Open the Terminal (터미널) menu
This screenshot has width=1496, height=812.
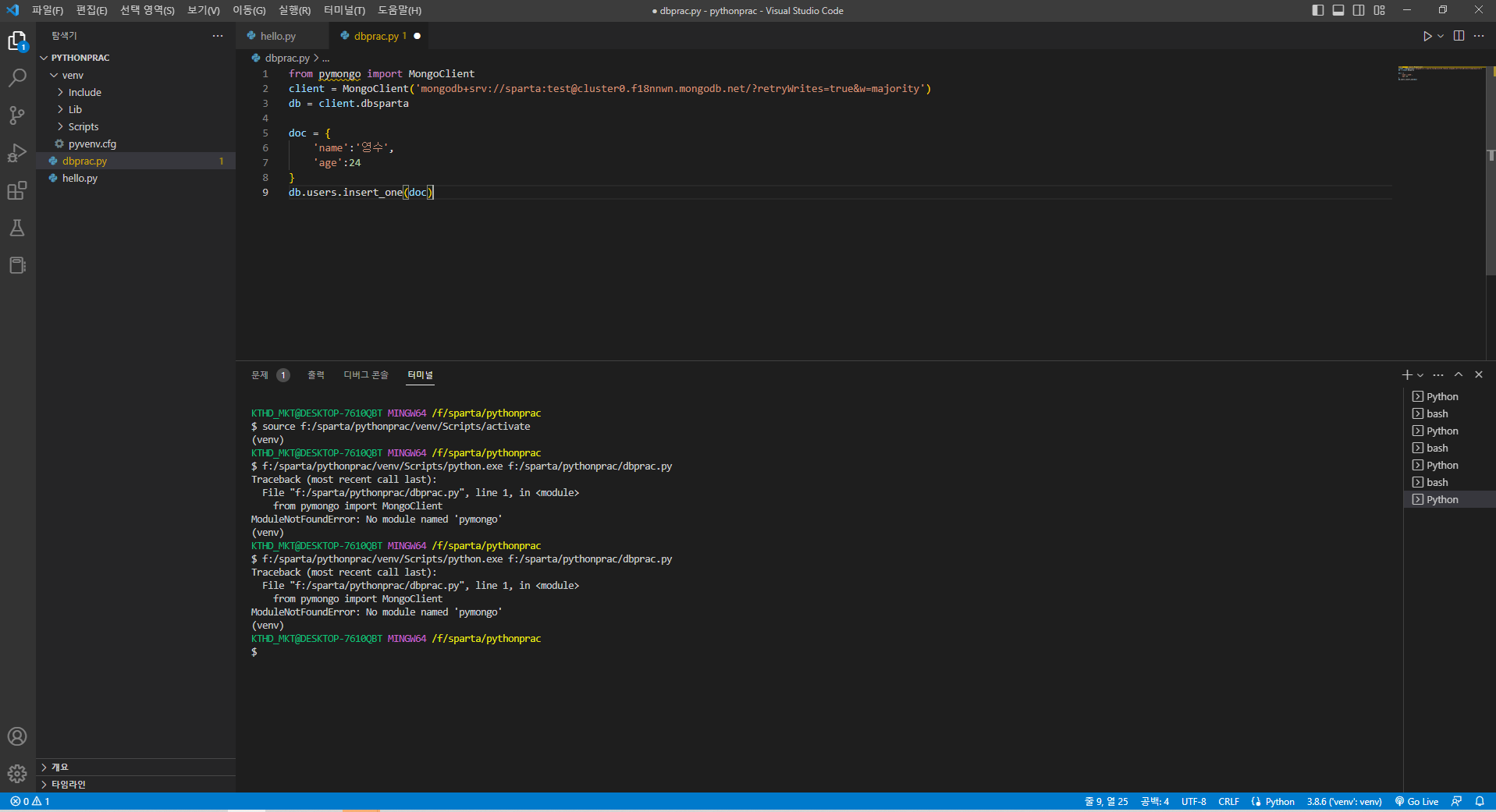point(344,10)
